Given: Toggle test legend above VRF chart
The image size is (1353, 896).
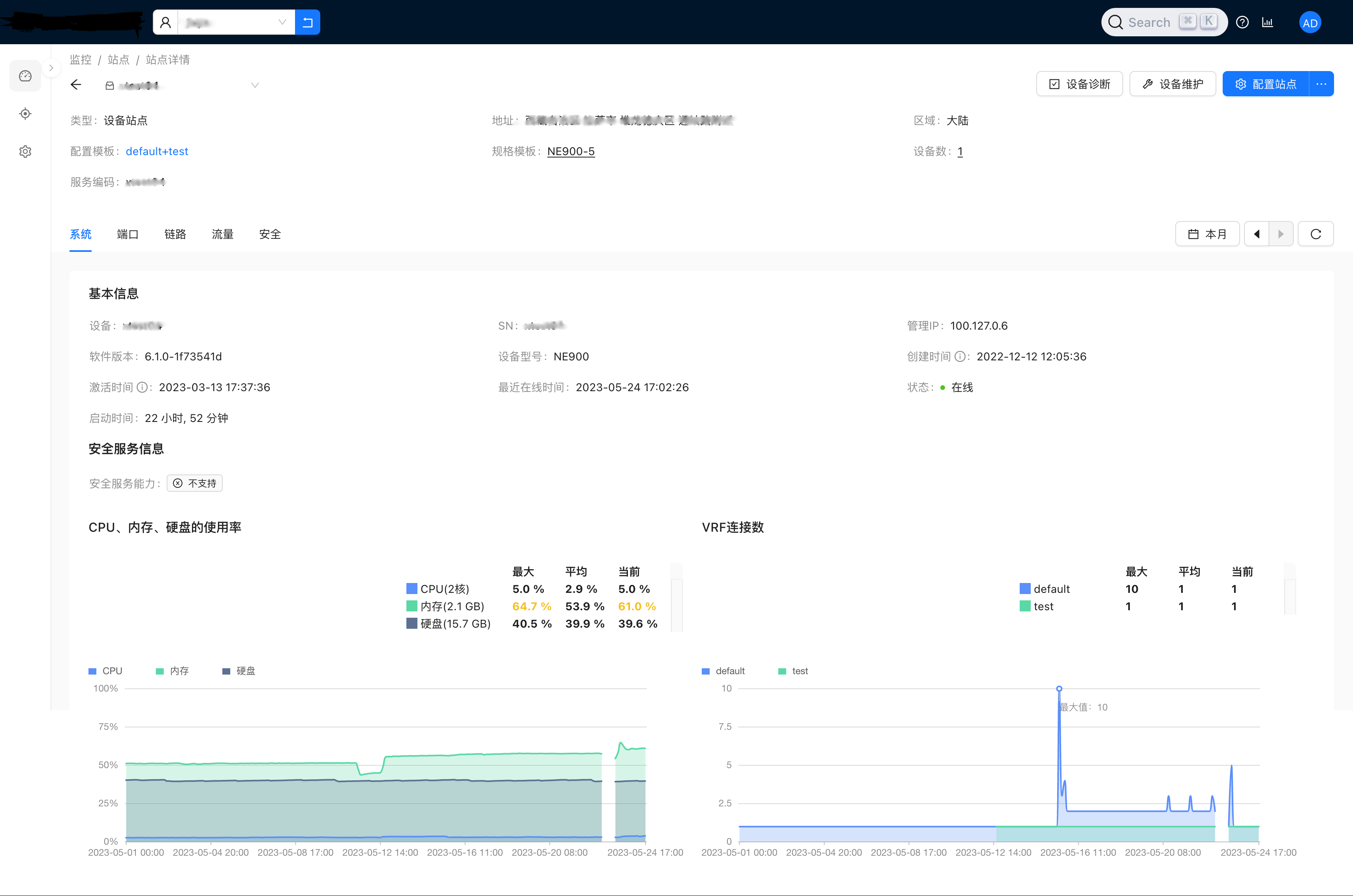Looking at the screenshot, I should [793, 671].
